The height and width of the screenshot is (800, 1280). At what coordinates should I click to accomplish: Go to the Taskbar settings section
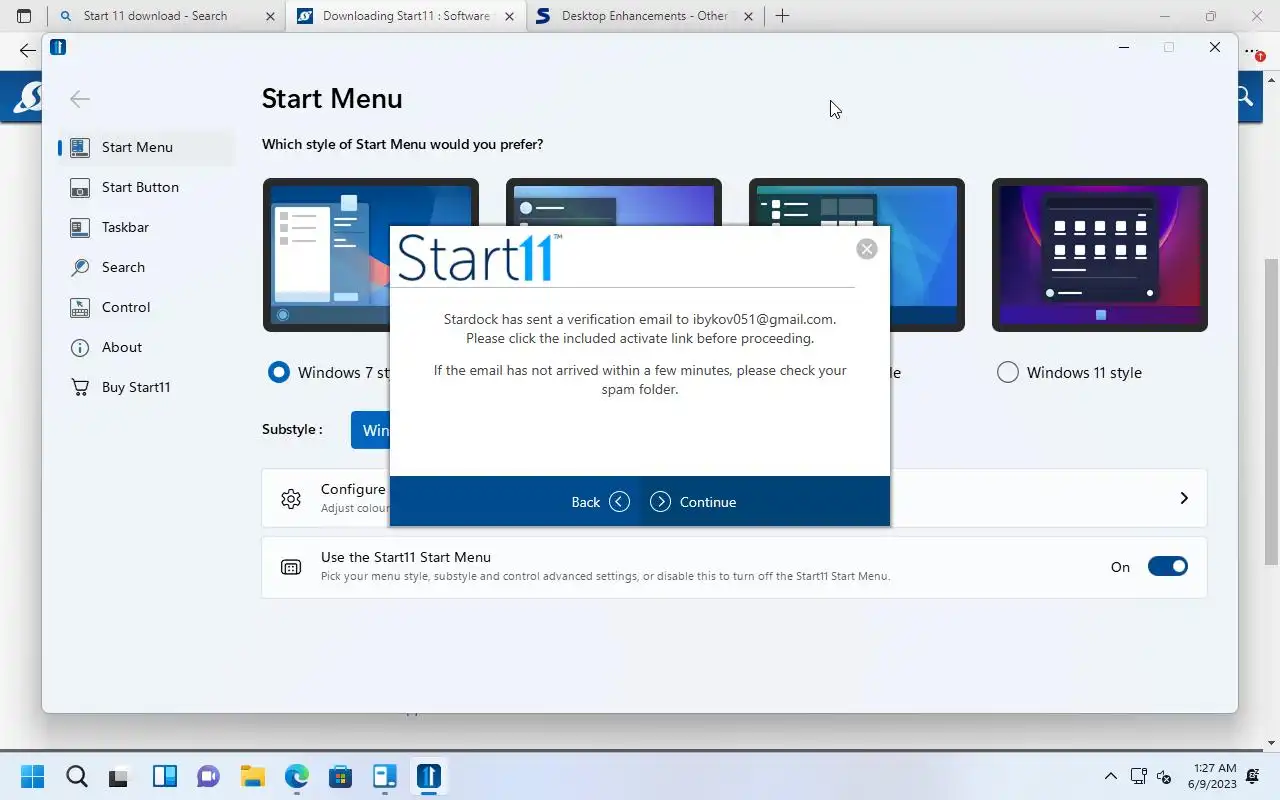point(146,227)
